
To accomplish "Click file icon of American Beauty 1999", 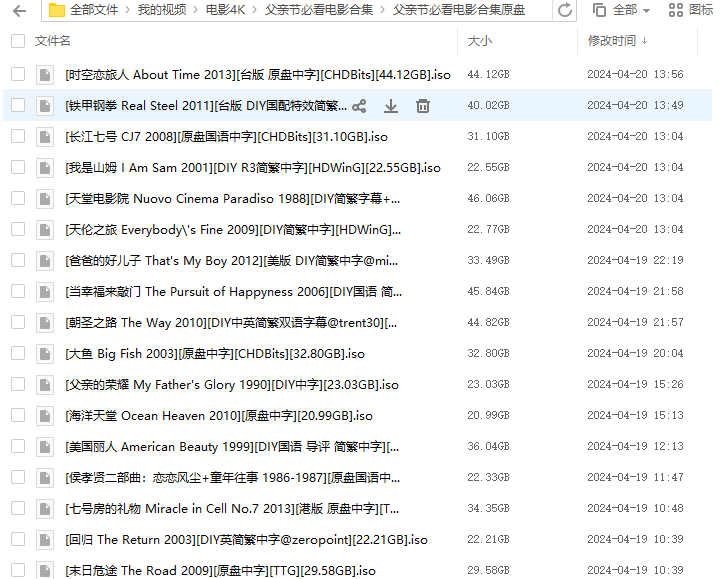I will point(45,446).
